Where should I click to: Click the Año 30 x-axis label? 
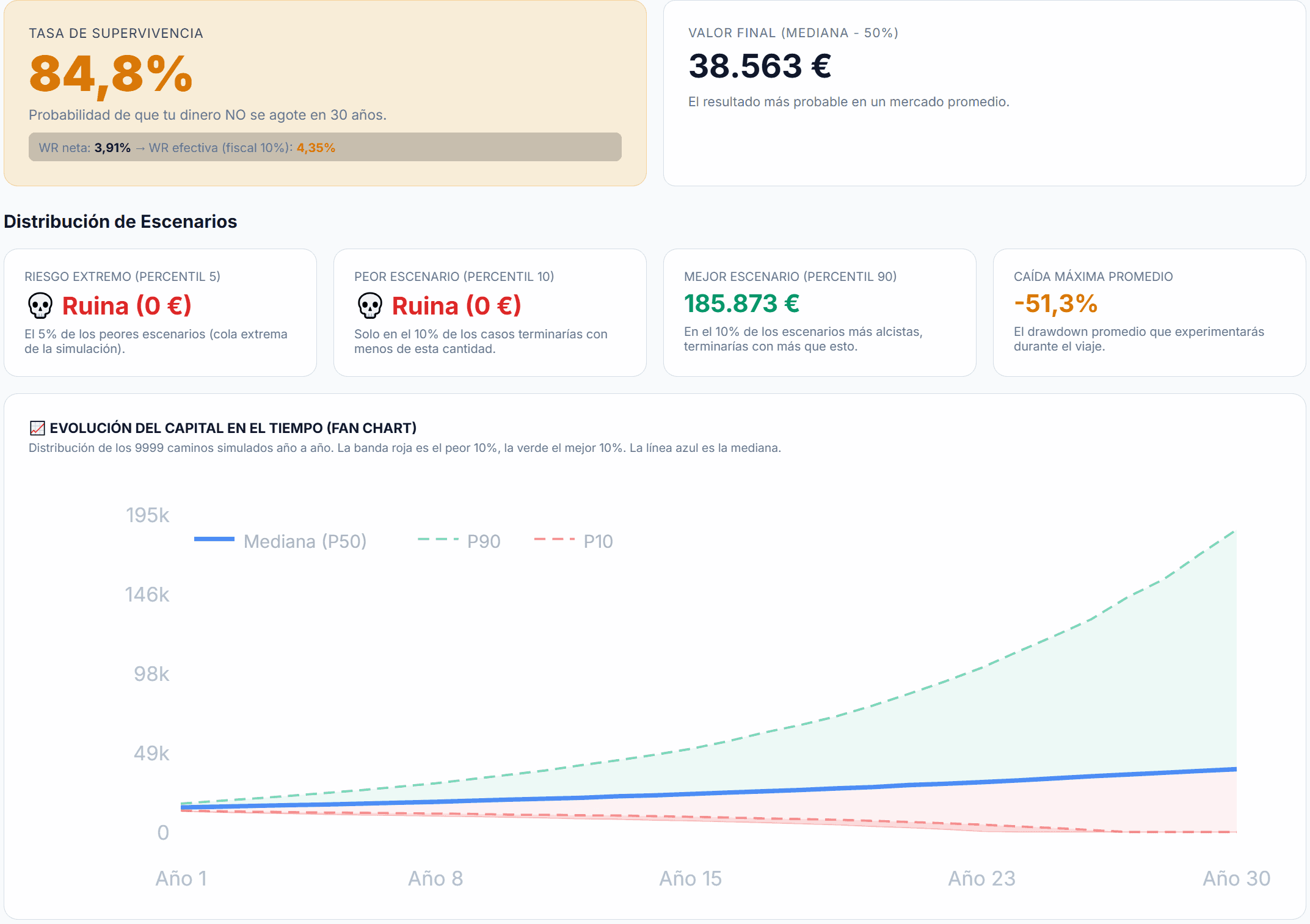(x=1237, y=879)
